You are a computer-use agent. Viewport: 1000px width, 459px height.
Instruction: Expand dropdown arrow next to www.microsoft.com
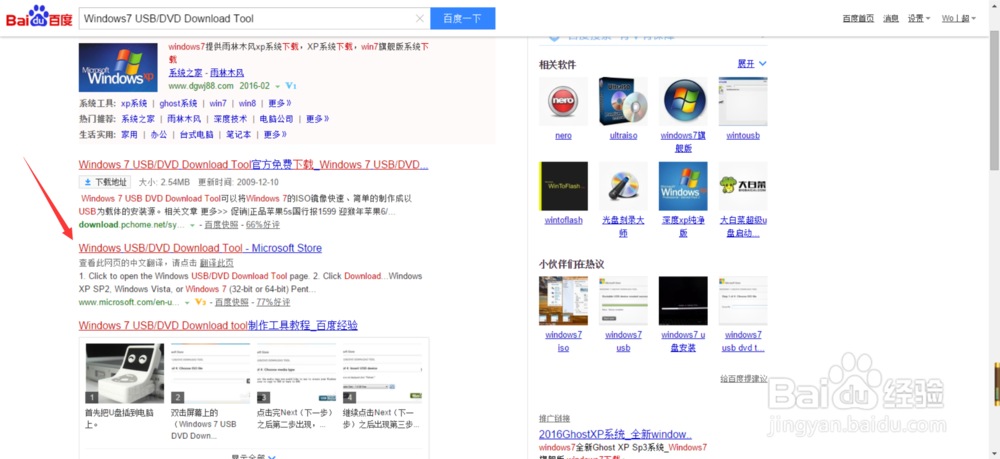click(188, 303)
